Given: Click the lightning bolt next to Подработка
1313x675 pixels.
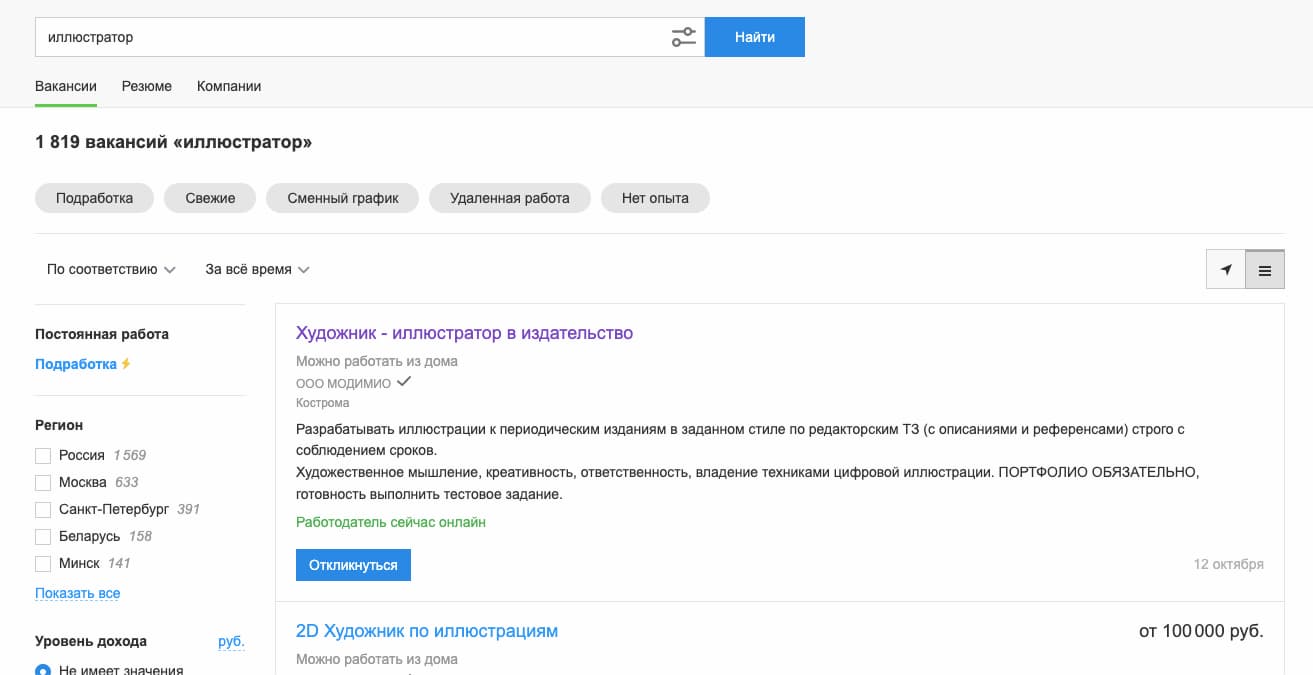Looking at the screenshot, I should pos(126,364).
